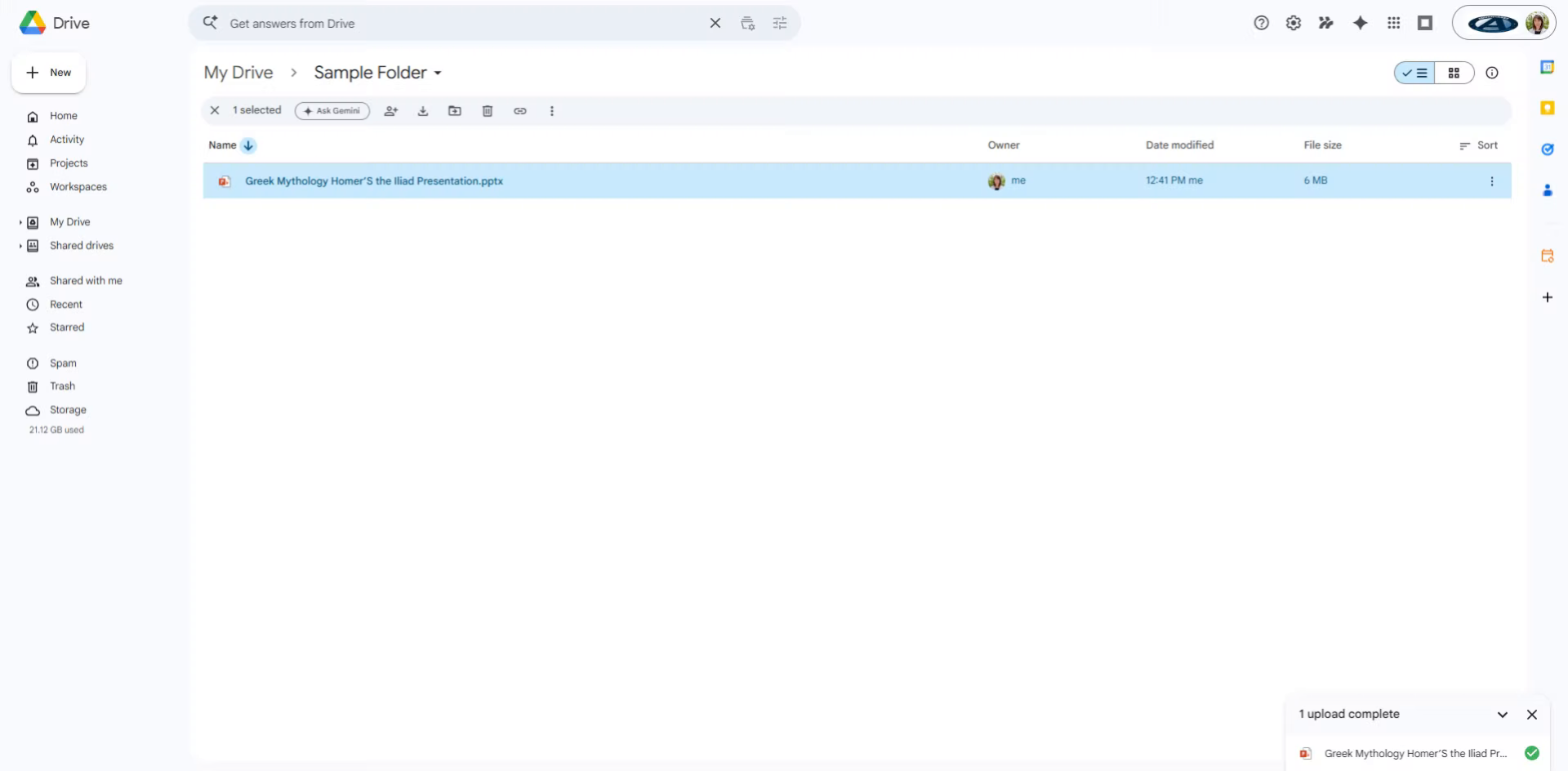The height and width of the screenshot is (771, 1568).
Task: Clear the search box with X
Action: (x=715, y=23)
